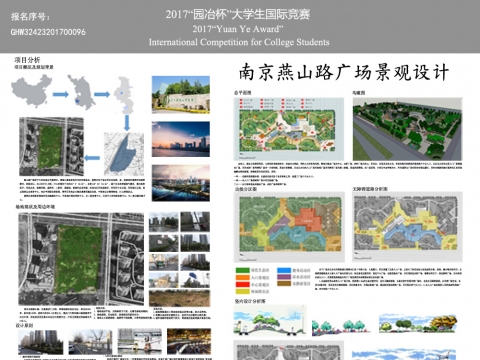
Task: Open the section drawing with golden tree
Action: coord(418,323)
